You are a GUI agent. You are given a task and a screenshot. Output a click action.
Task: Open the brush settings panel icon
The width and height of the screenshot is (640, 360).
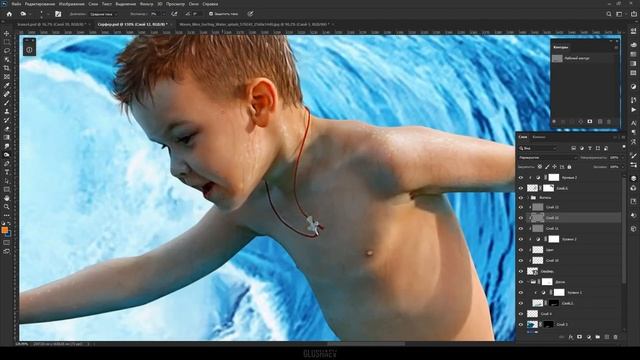pyautogui.click(x=58, y=14)
